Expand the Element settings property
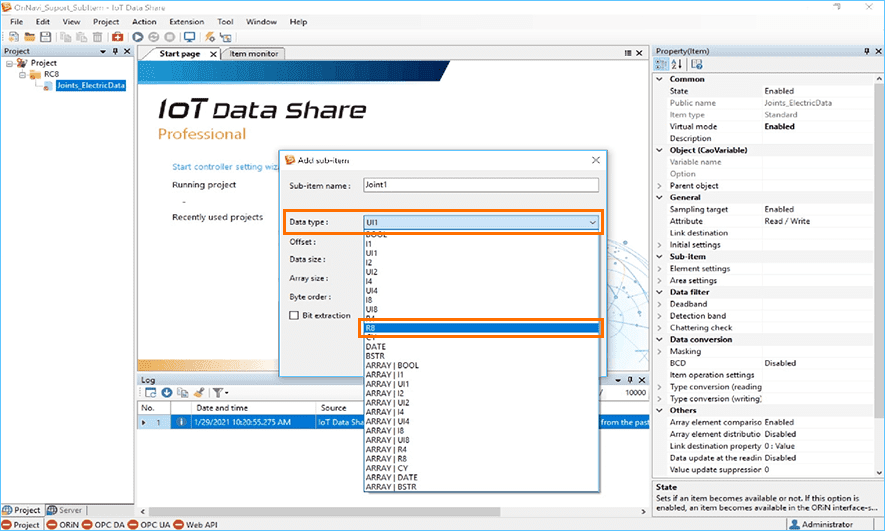 pyautogui.click(x=659, y=269)
